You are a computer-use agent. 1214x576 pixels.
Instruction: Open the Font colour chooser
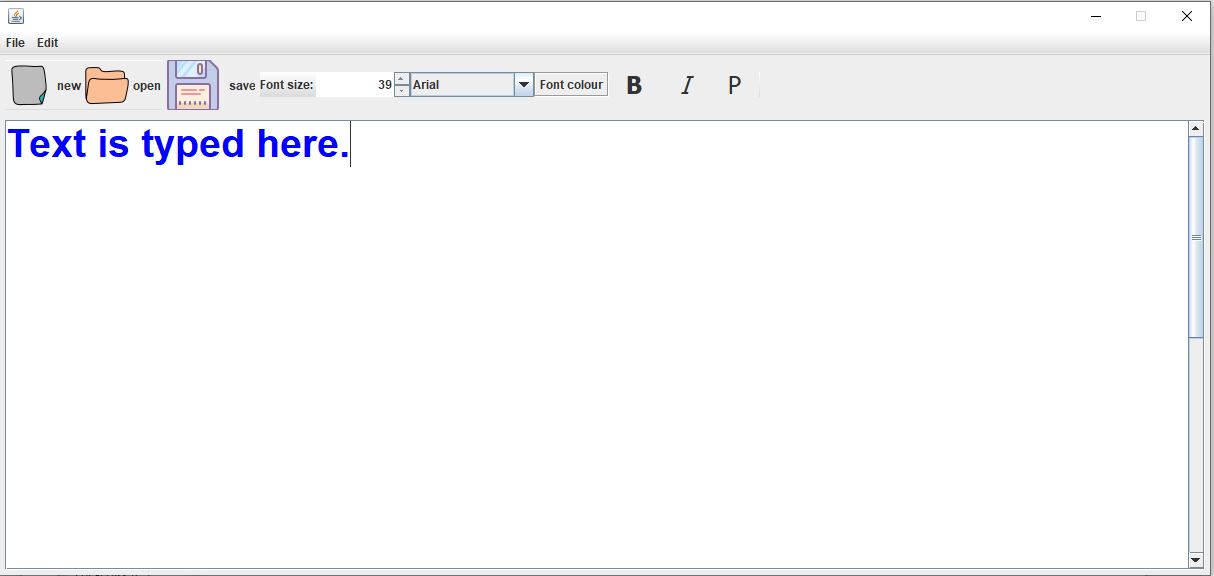pos(571,85)
